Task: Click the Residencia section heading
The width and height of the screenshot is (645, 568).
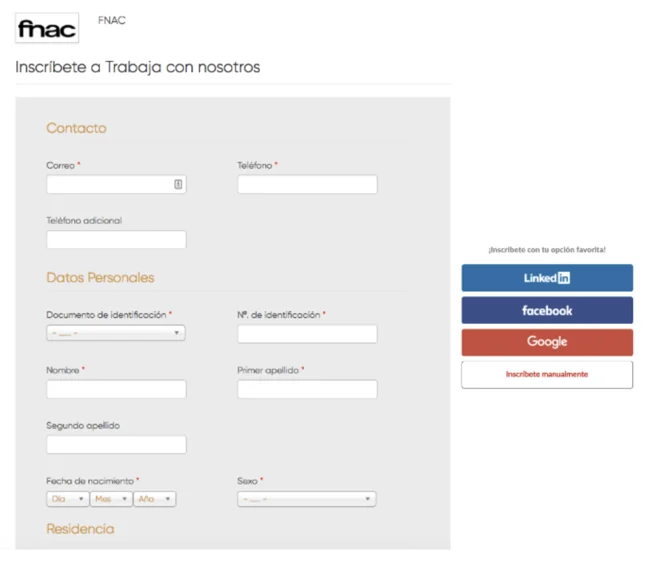Action: click(x=80, y=529)
